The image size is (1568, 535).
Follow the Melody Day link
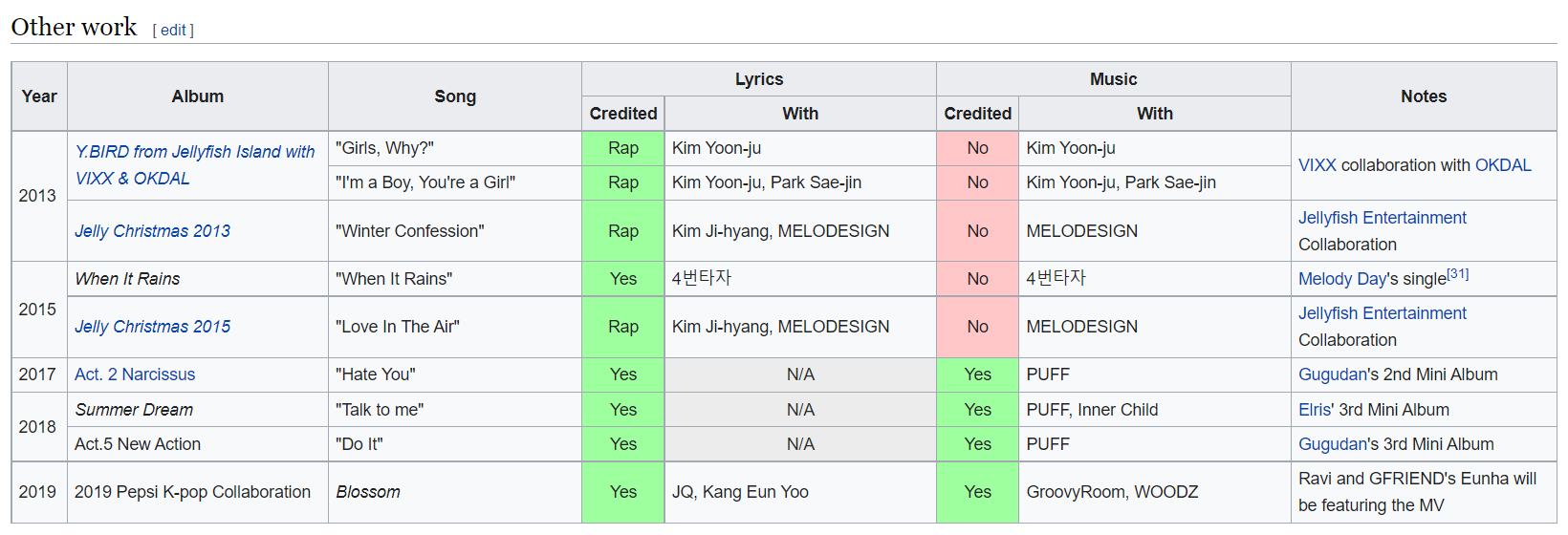1342,279
